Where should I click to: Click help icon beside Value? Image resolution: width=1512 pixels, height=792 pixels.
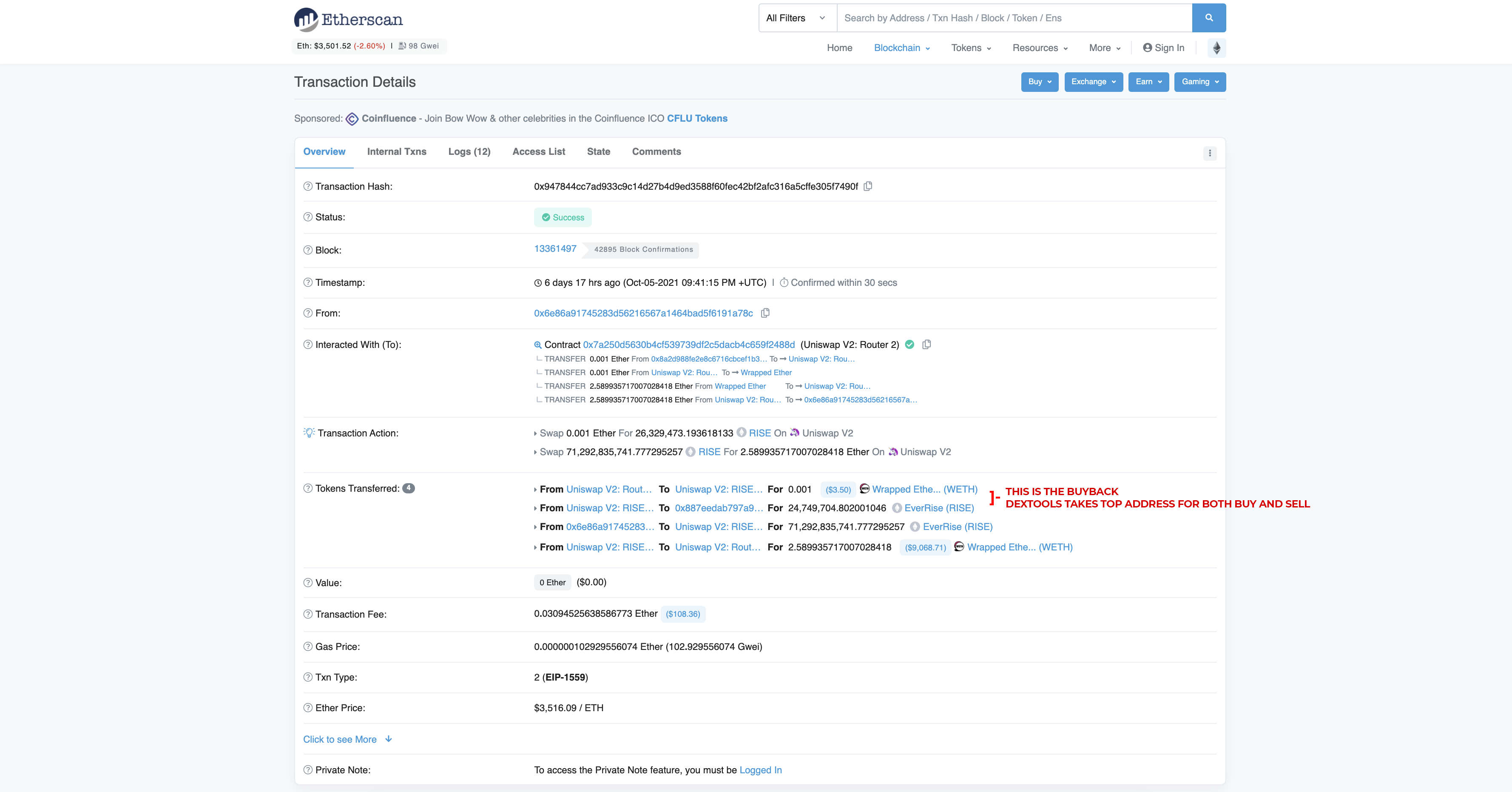click(x=307, y=582)
